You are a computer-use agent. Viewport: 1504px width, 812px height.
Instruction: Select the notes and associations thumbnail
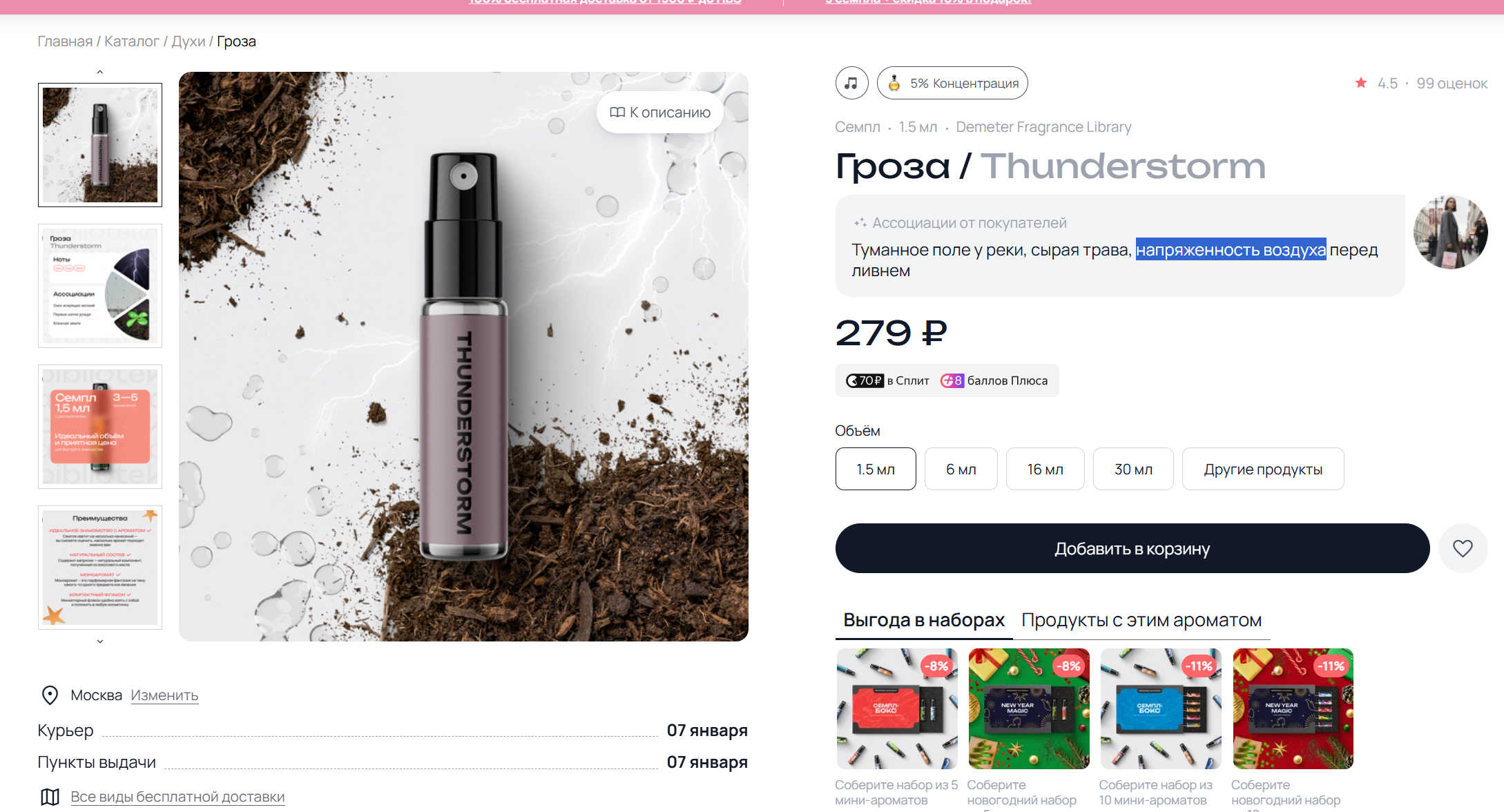(x=100, y=286)
